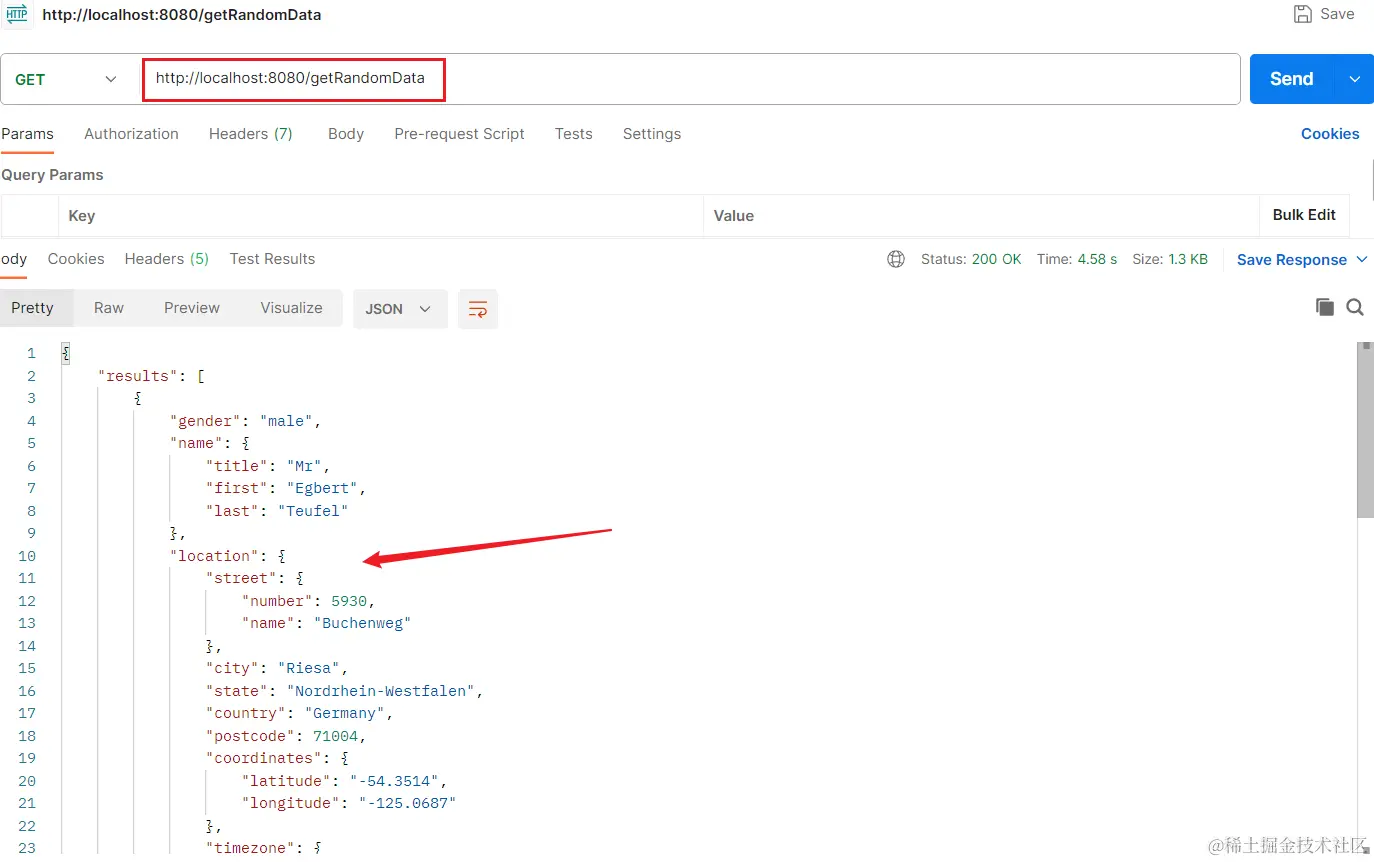Image resolution: width=1374 pixels, height=862 pixels.
Task: Go to the Tests tab
Action: pyautogui.click(x=574, y=134)
